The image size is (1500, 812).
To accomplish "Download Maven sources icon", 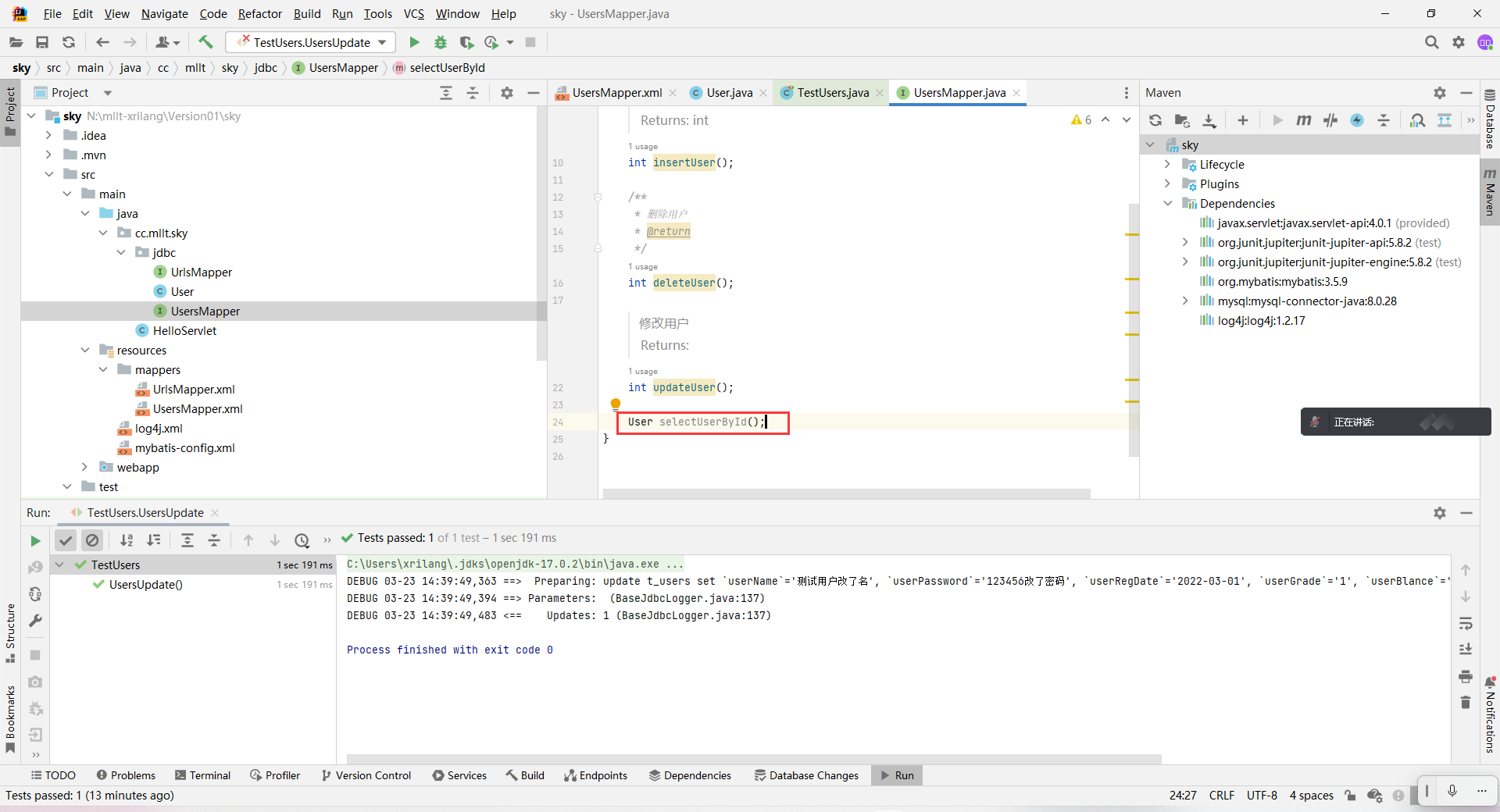I will tap(1209, 120).
